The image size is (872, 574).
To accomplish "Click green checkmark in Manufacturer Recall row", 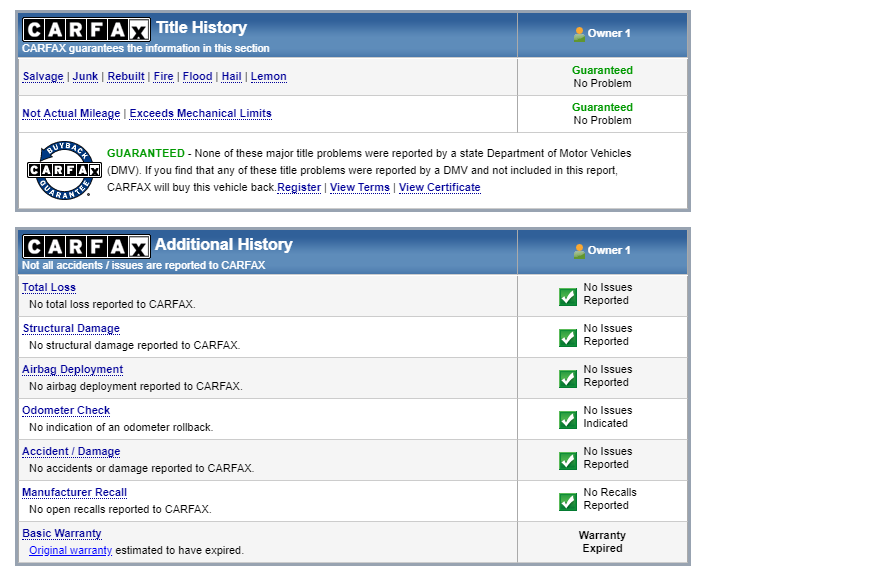I will [568, 502].
